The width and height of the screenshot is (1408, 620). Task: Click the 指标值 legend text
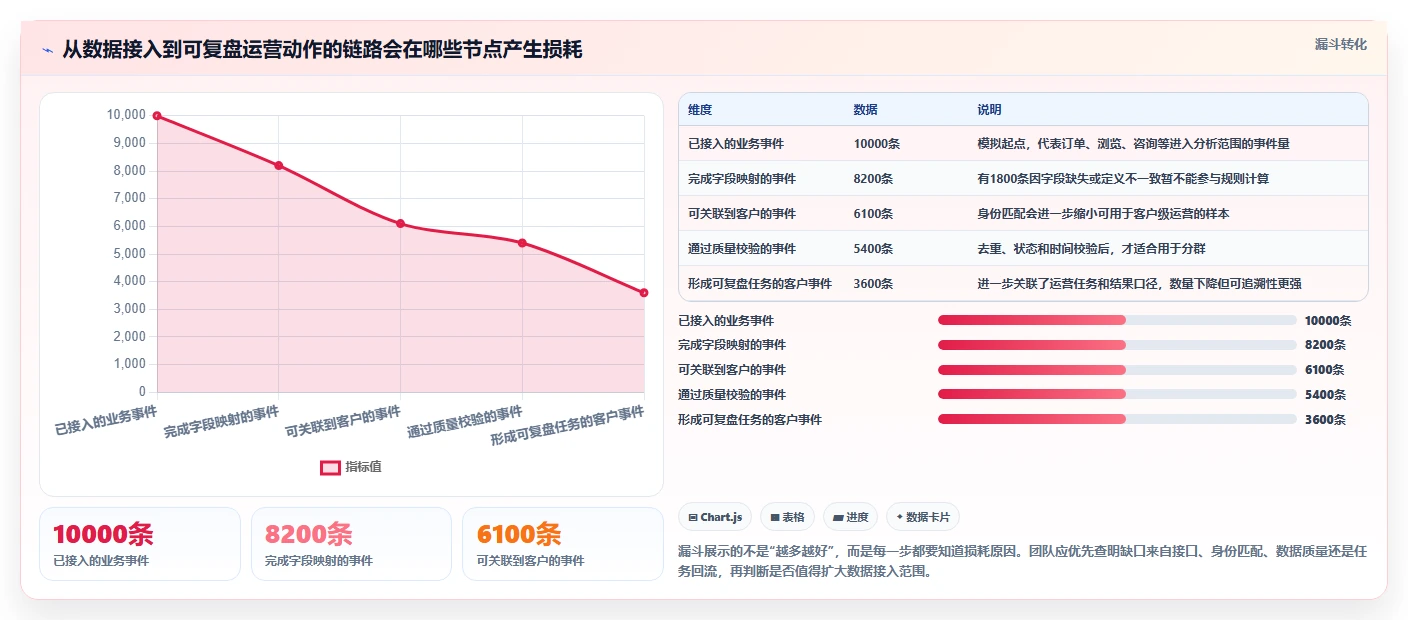[364, 467]
